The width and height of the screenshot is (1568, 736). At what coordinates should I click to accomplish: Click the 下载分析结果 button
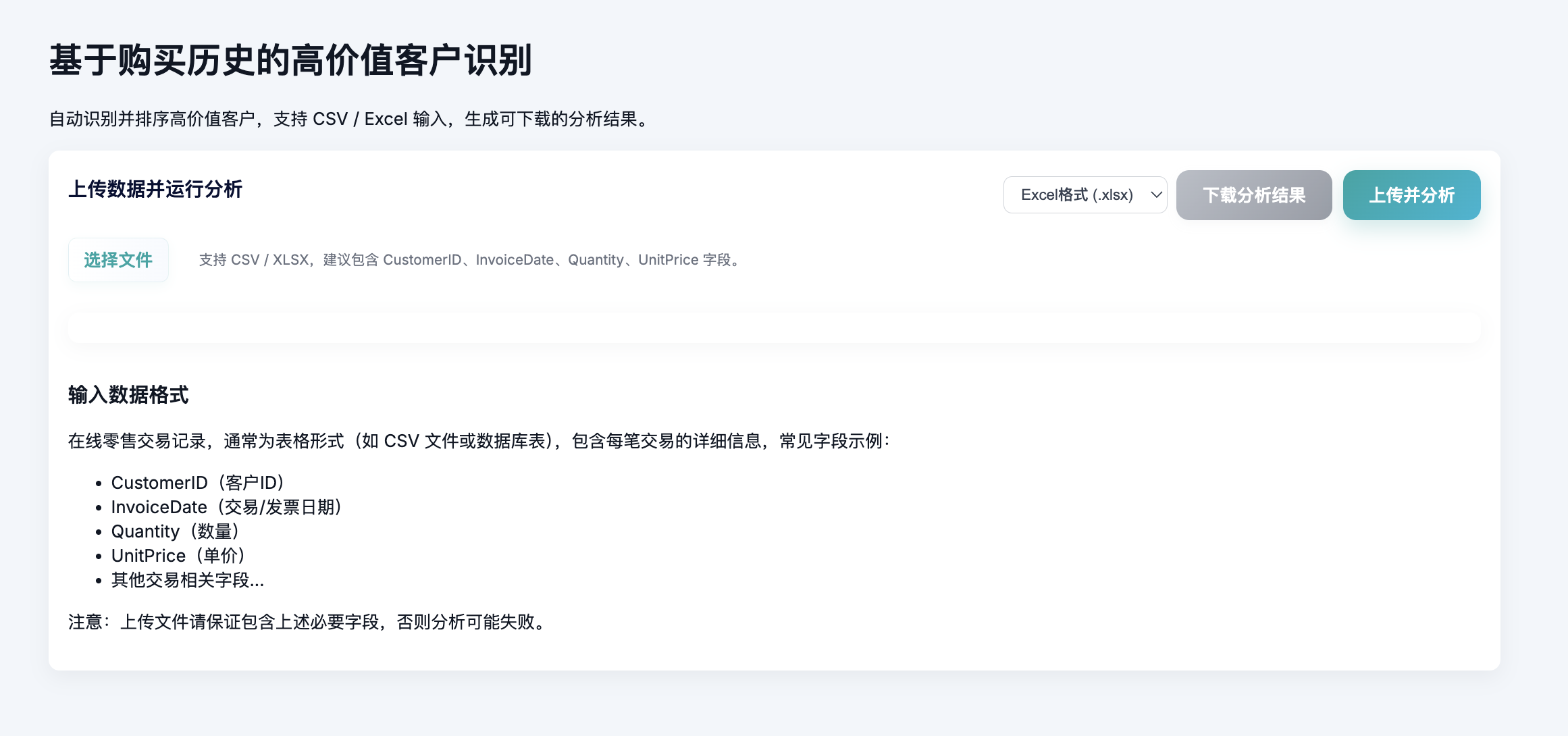pos(1253,195)
